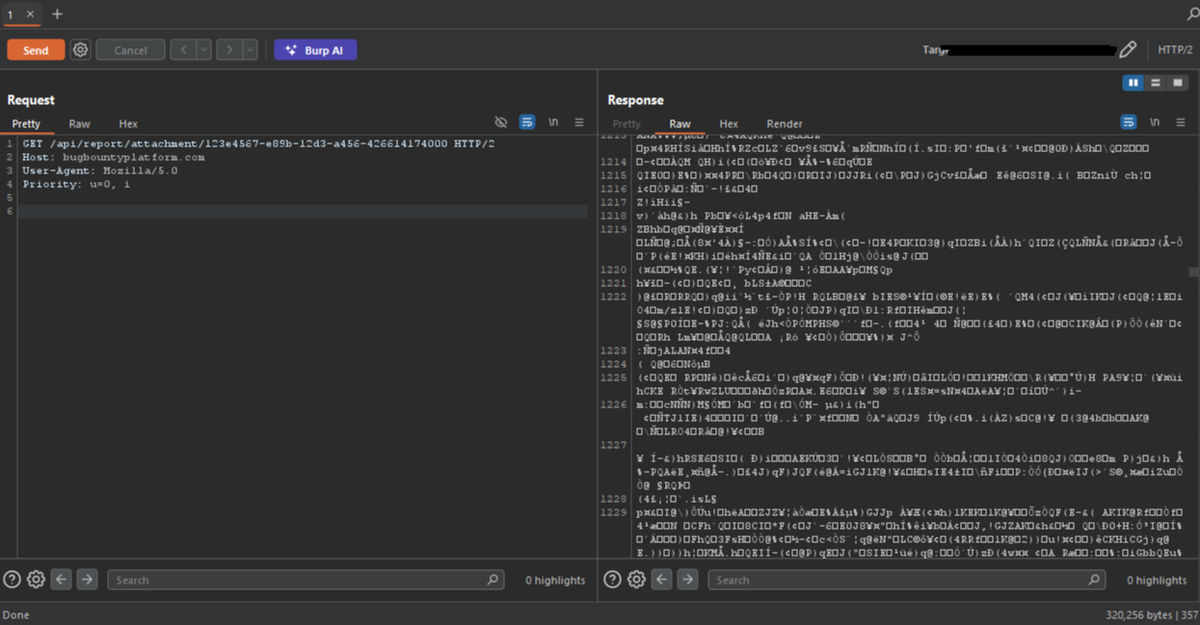Click the Request search magnifier icon
The height and width of the screenshot is (625, 1200).
coord(493,580)
